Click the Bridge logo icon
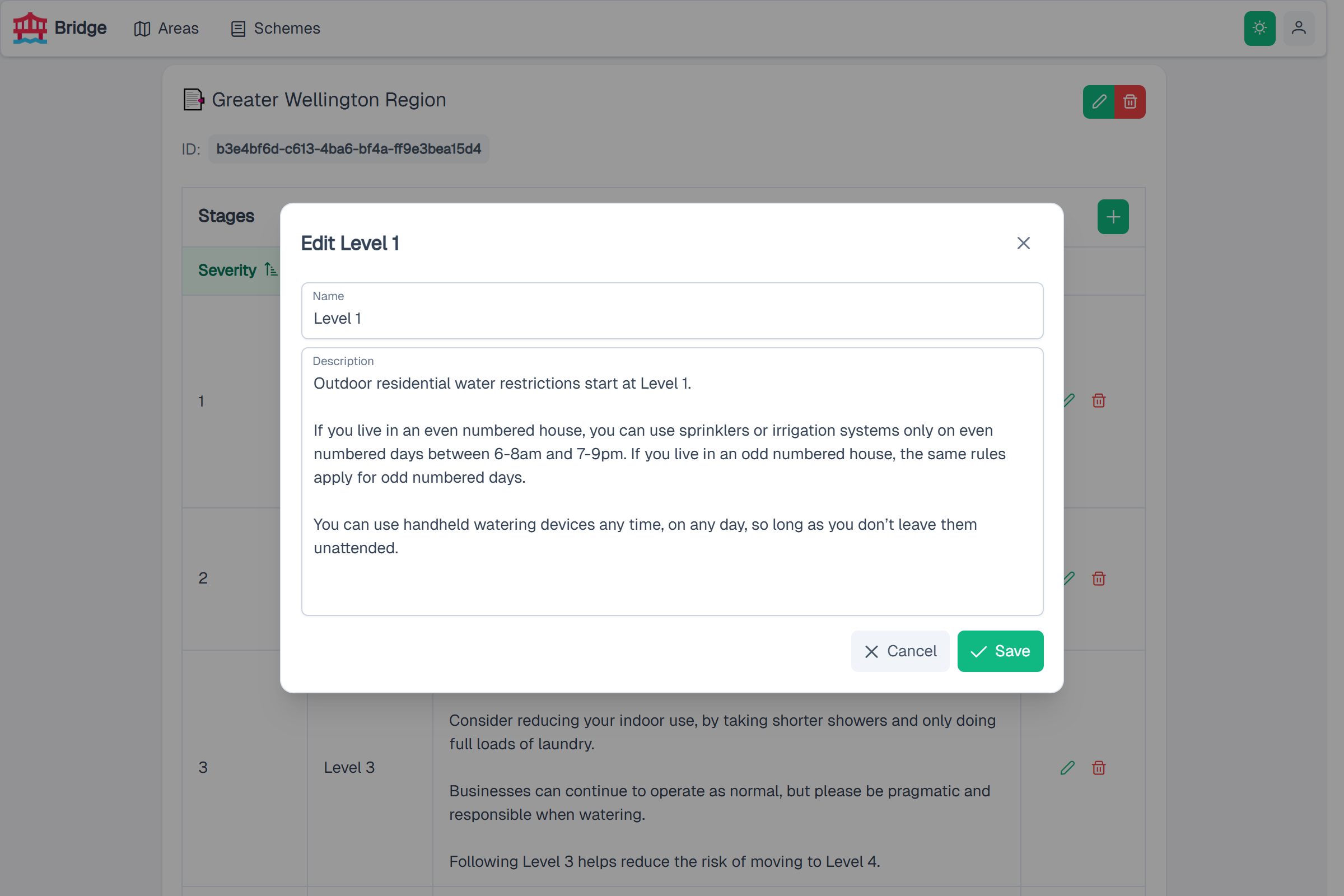 pos(30,28)
